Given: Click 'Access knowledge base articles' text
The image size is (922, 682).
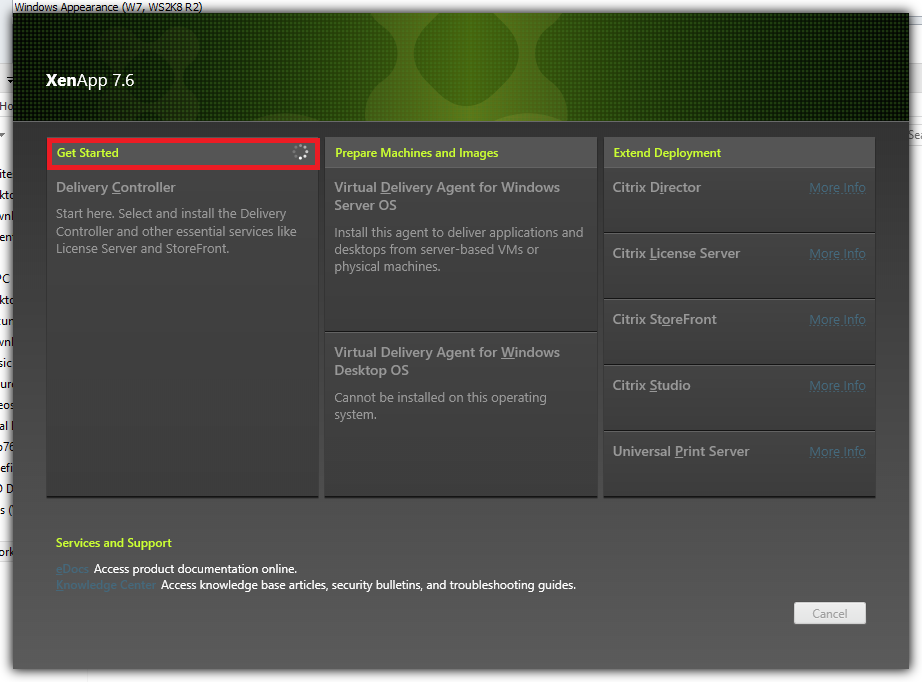Looking at the screenshot, I should point(369,585).
